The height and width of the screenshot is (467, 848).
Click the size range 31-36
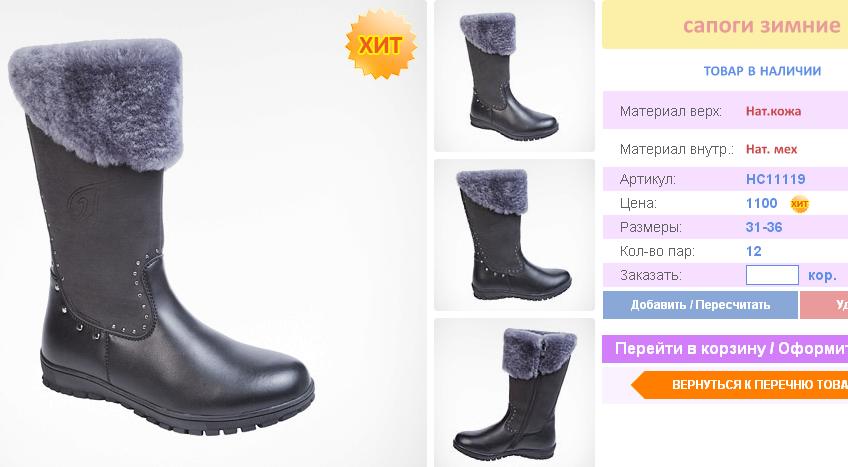click(x=764, y=227)
